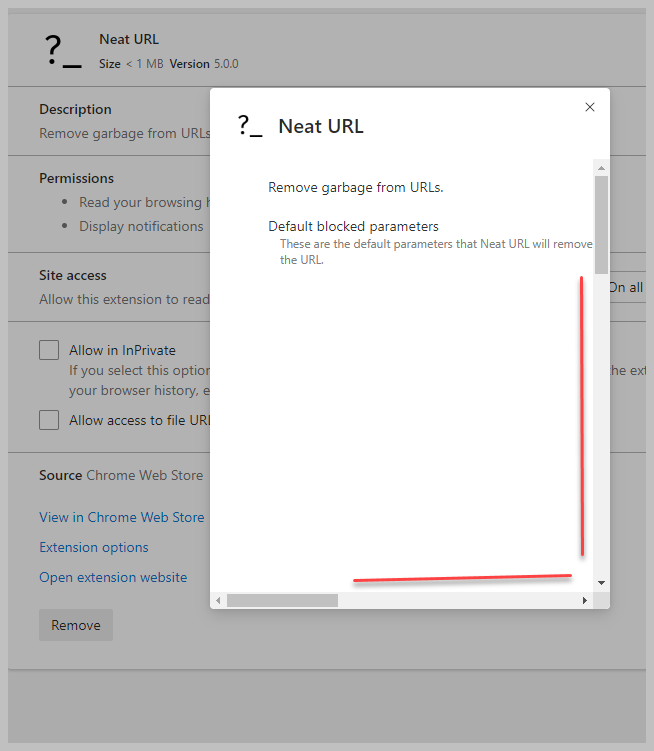Click the 'These are the default parameters' explanation text
Viewport: 654px width, 751px height.
[x=436, y=251]
